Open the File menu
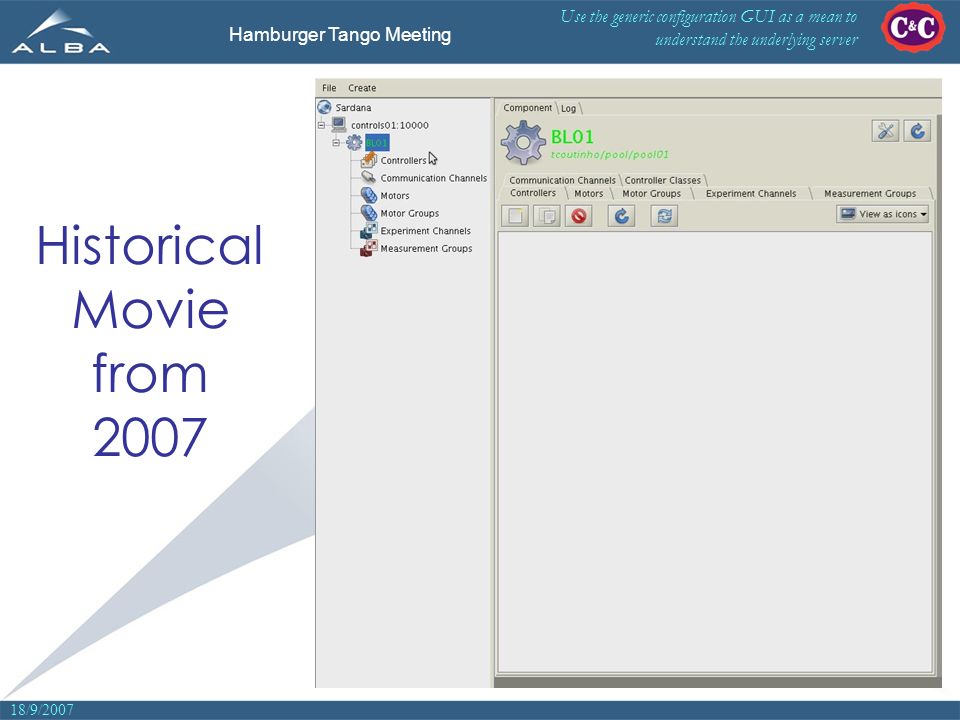 pos(329,88)
